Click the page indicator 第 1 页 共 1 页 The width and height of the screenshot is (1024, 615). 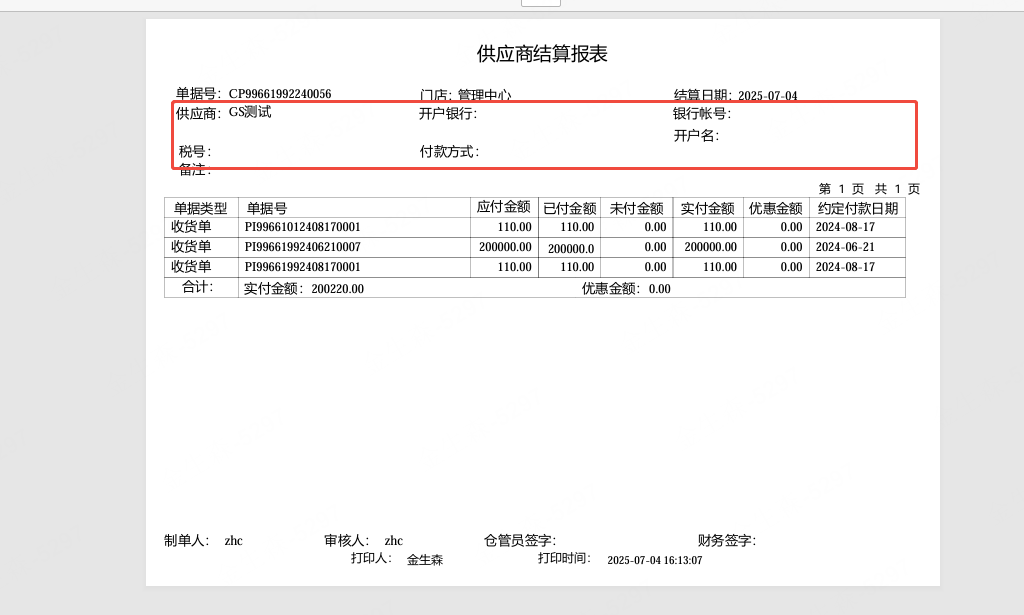[869, 189]
